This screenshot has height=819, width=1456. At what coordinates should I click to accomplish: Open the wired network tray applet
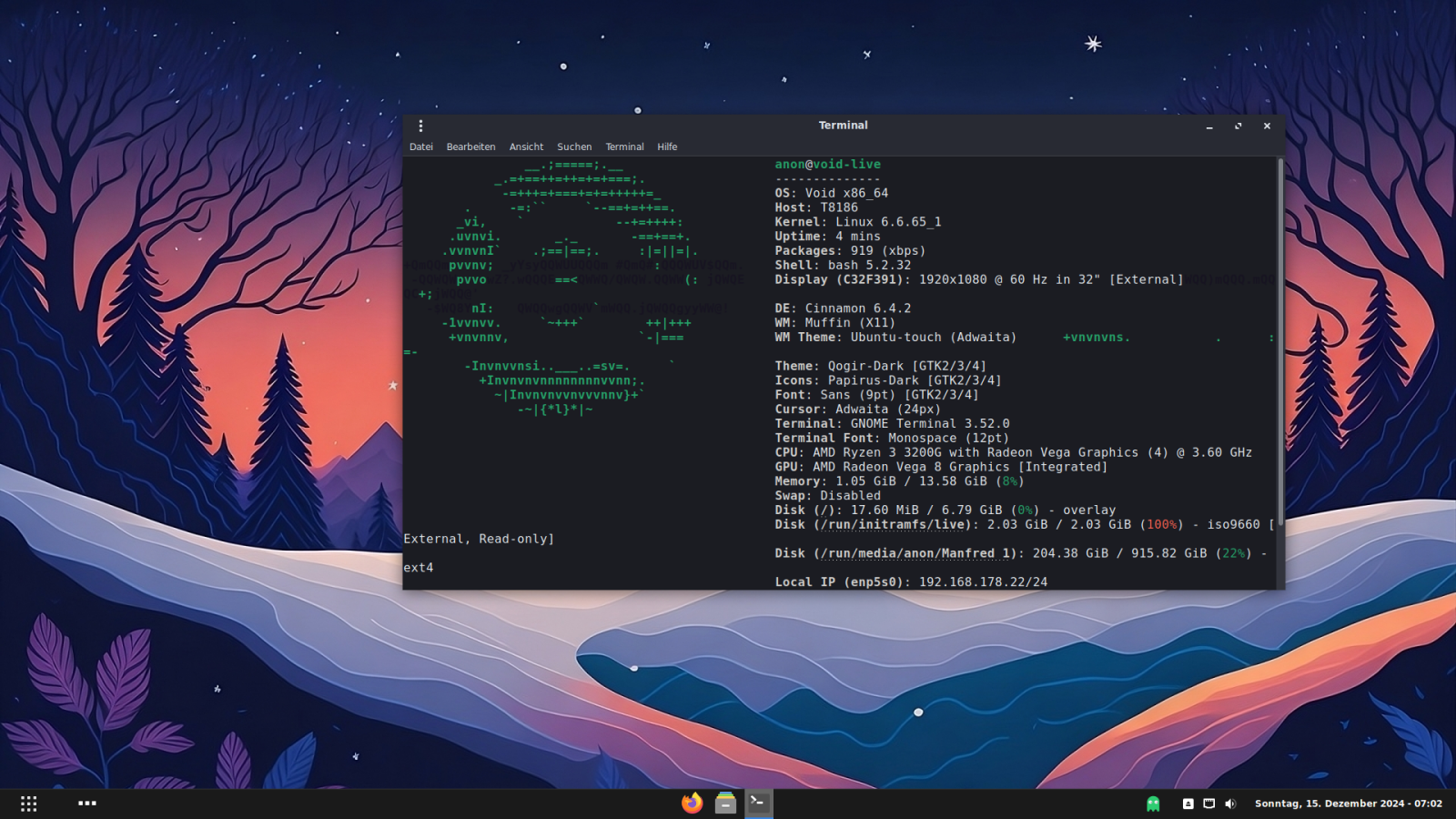coord(1208,804)
